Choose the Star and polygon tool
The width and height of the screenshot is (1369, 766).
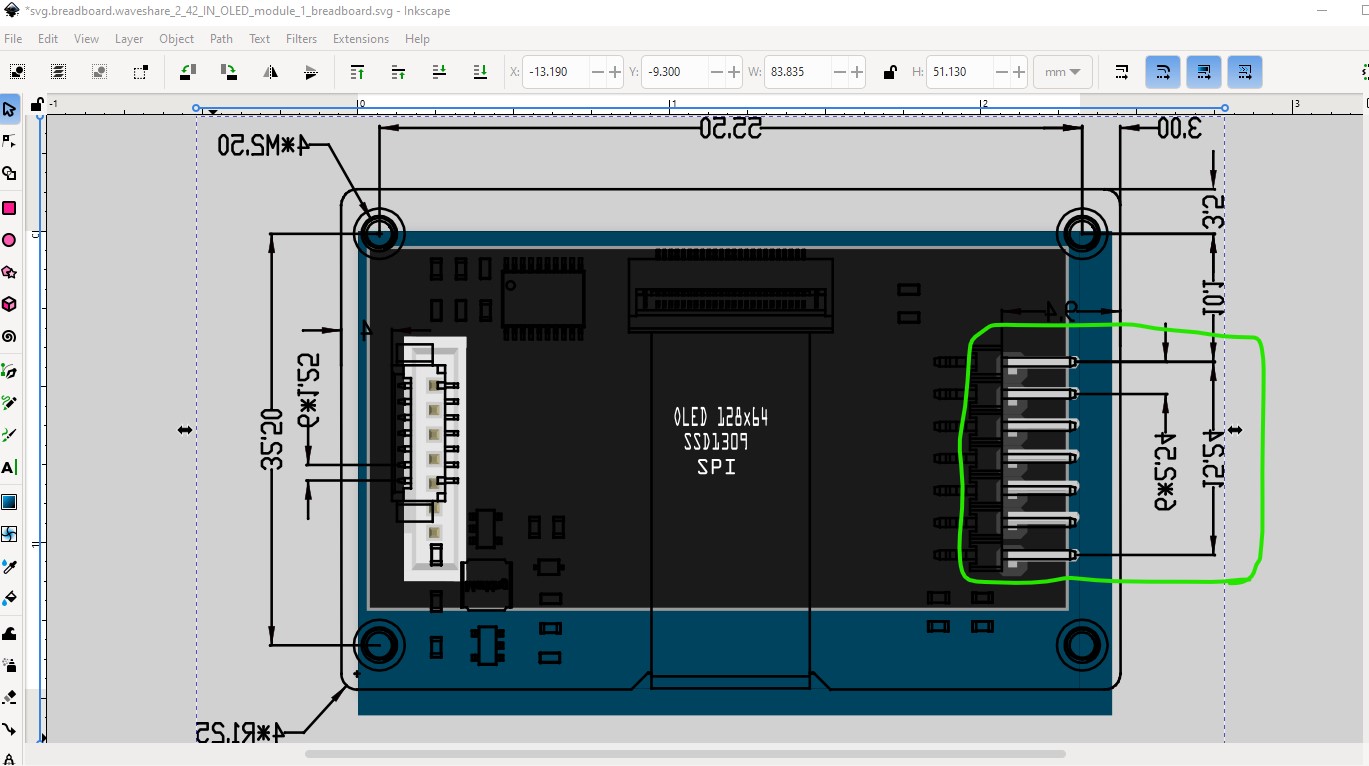[9, 272]
